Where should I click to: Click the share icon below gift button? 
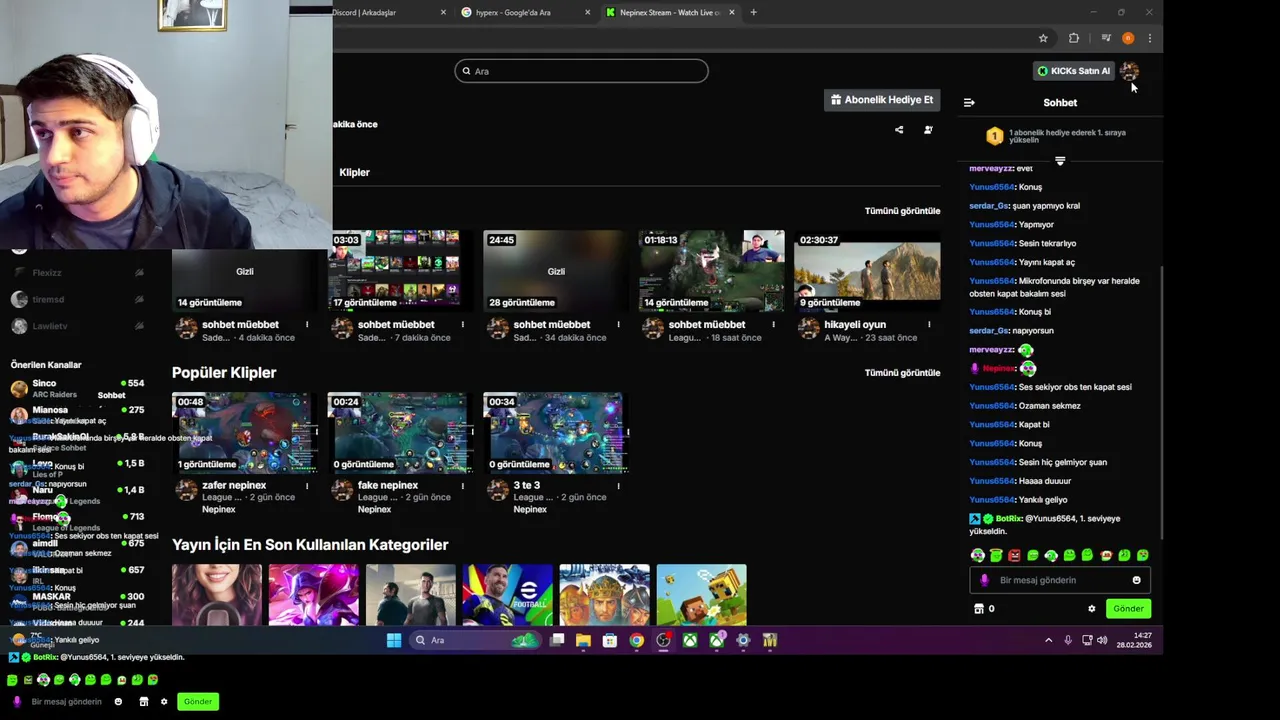coord(899,130)
